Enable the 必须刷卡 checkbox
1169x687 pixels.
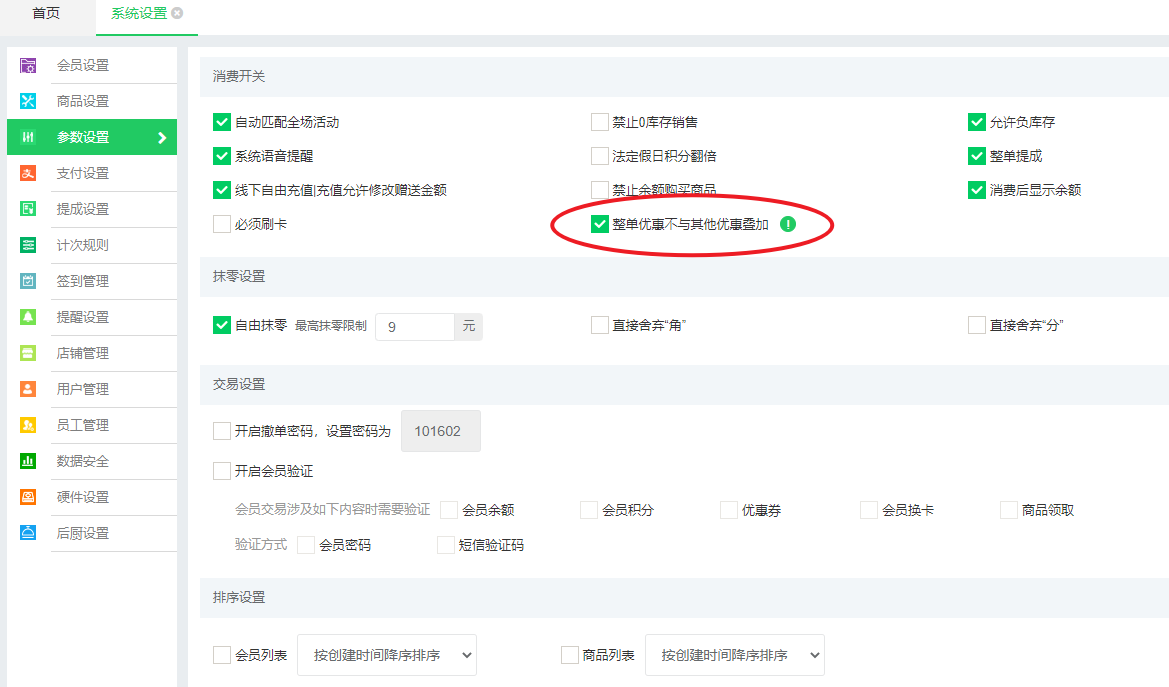pos(222,225)
